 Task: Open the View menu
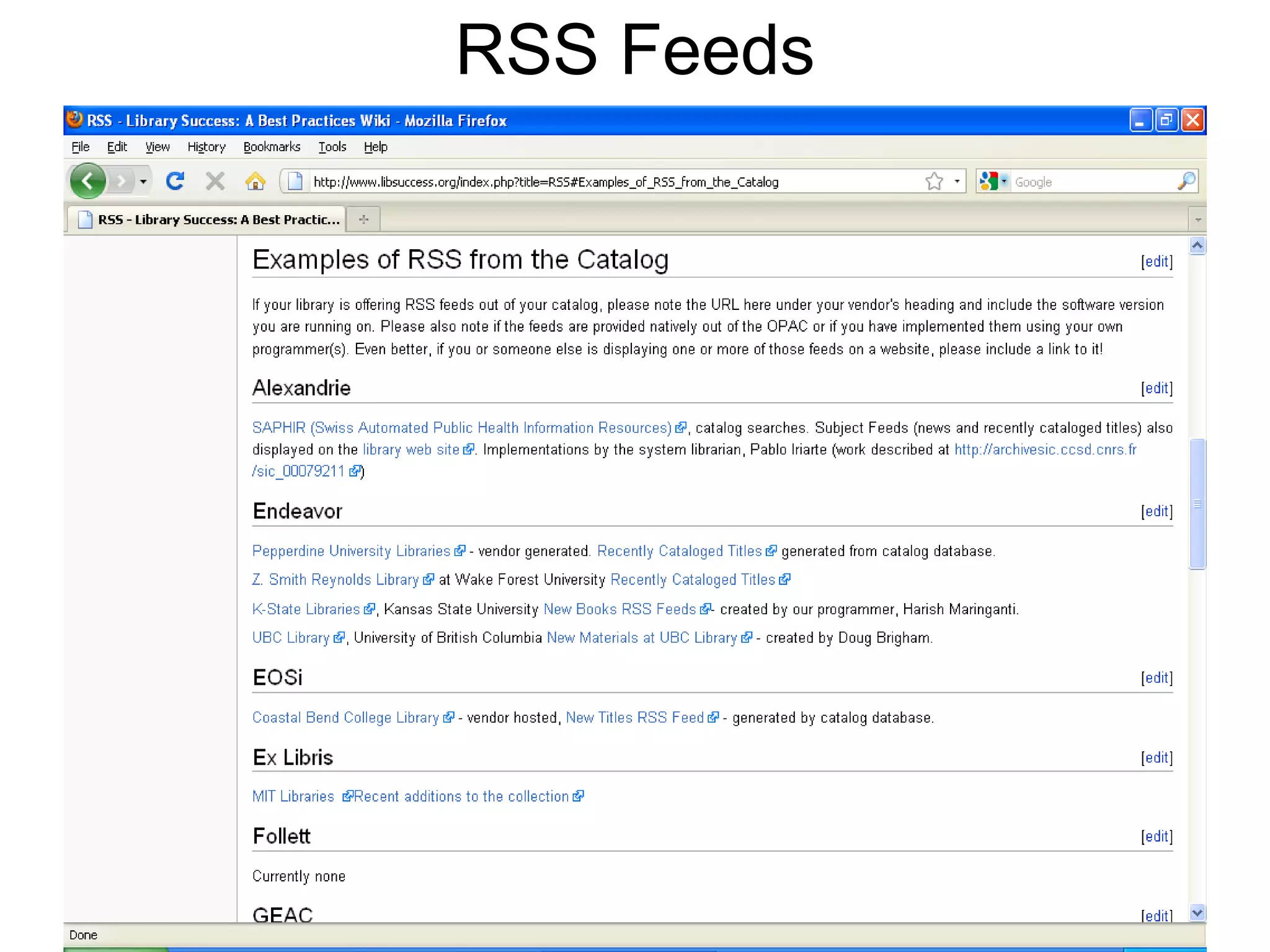[x=158, y=147]
